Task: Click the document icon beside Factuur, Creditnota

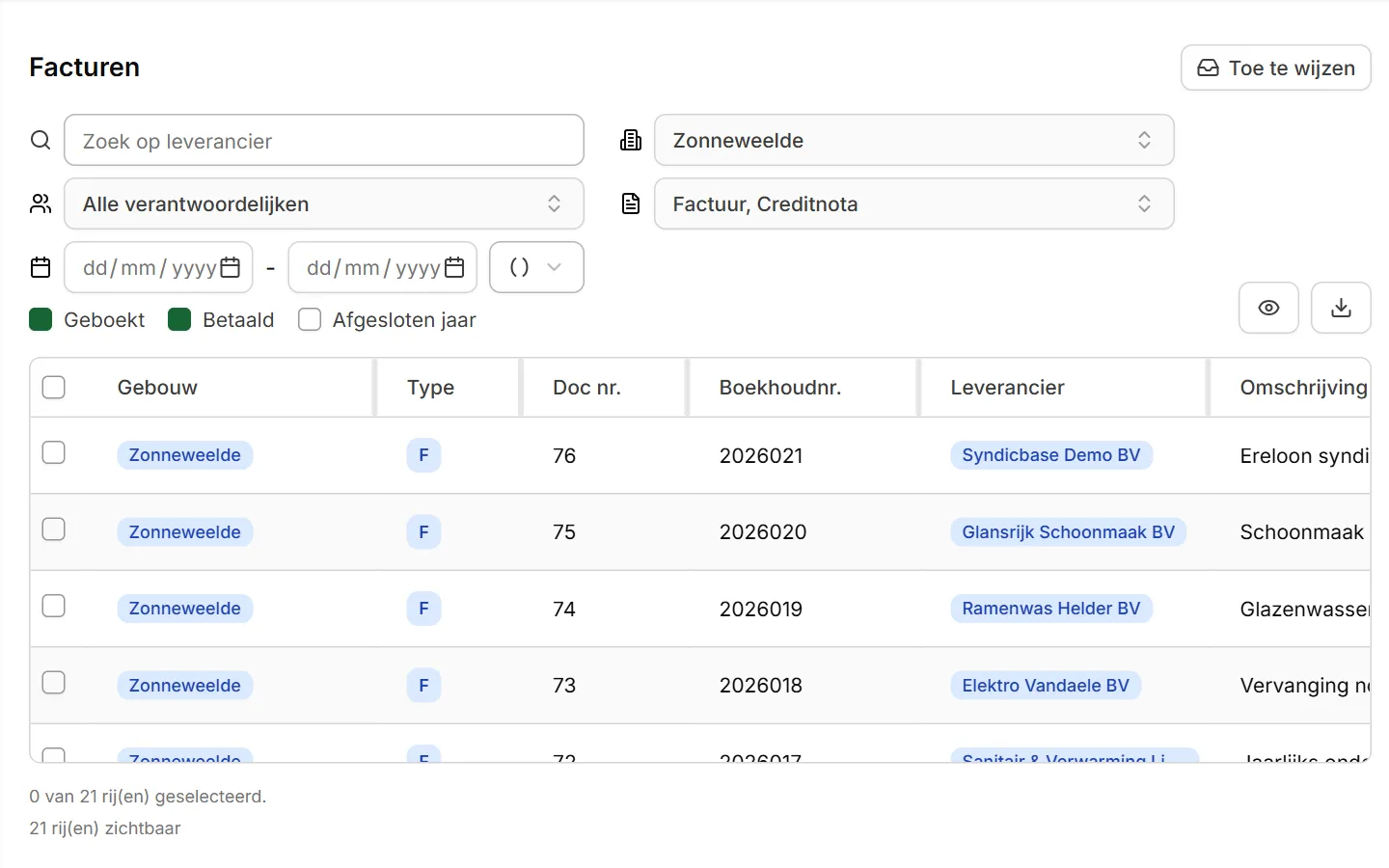Action: [x=631, y=203]
